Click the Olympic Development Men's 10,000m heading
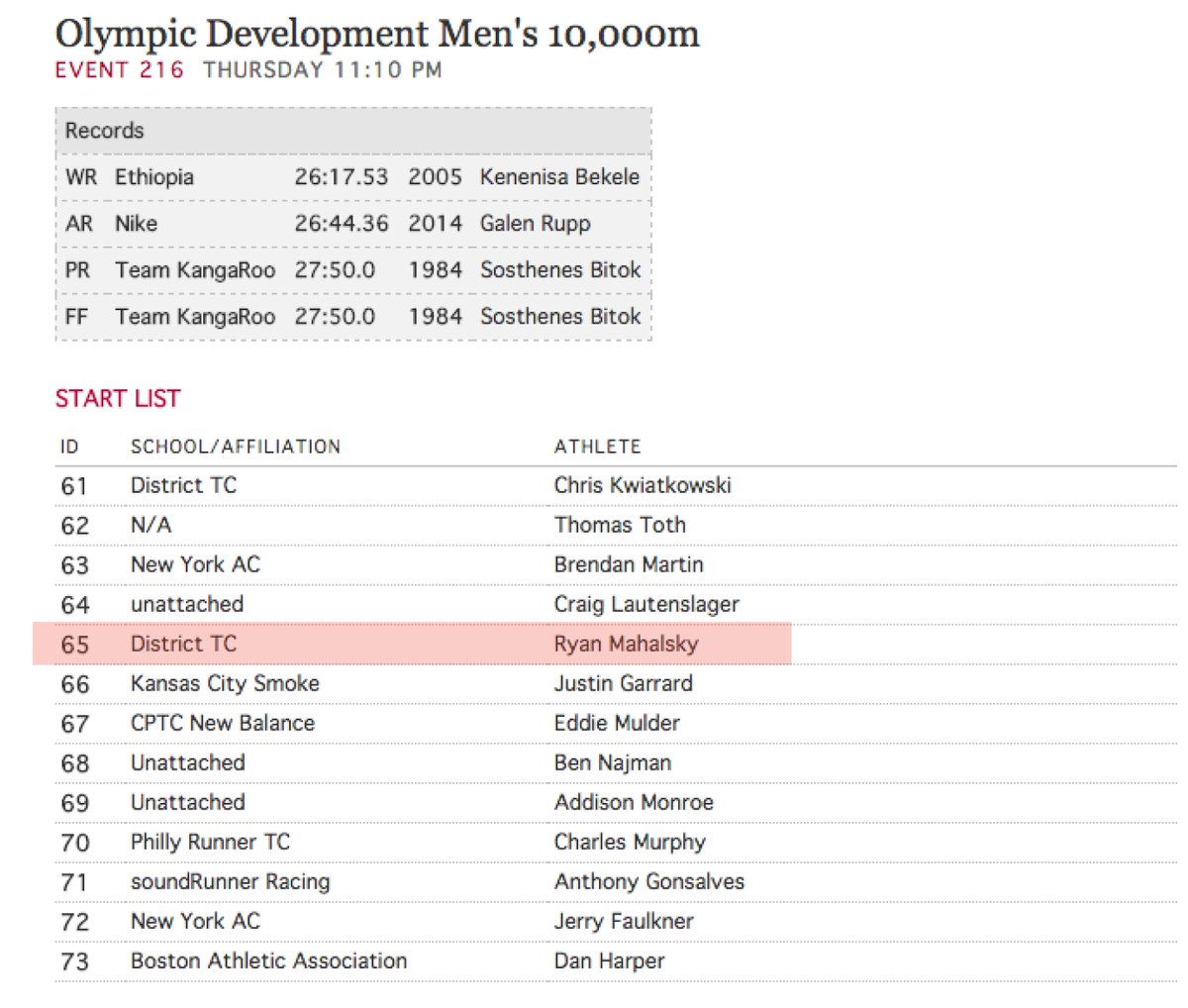This screenshot has width=1188, height=1008. pyautogui.click(x=377, y=36)
